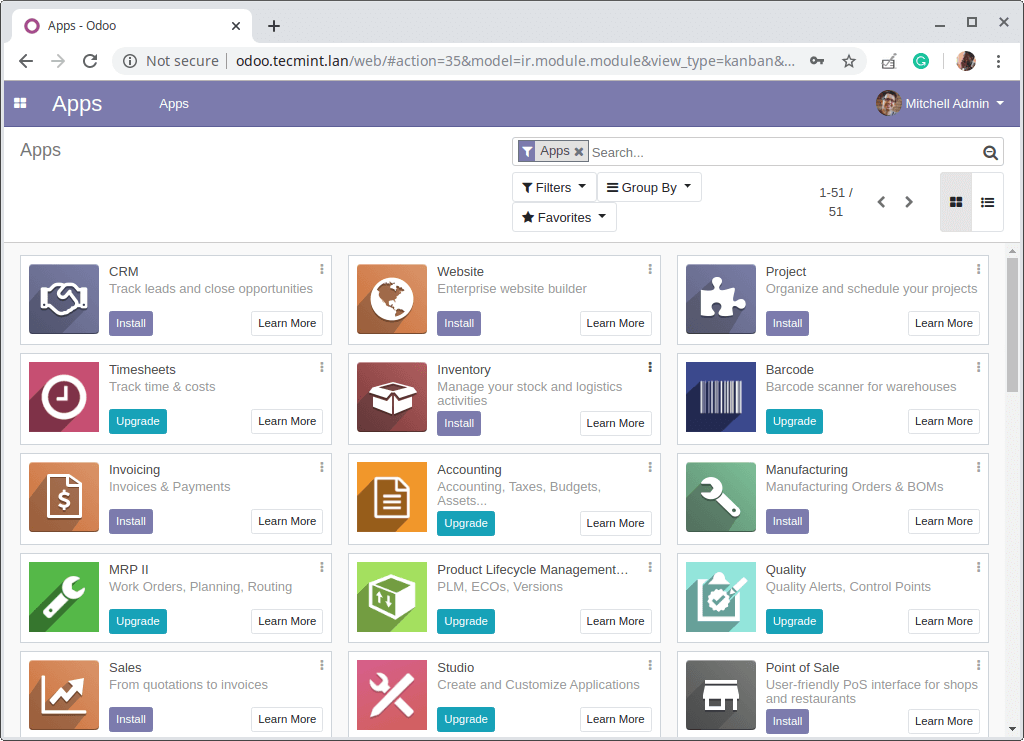This screenshot has height=741, width=1024.
Task: Open Accounting card options menu
Action: 650,467
